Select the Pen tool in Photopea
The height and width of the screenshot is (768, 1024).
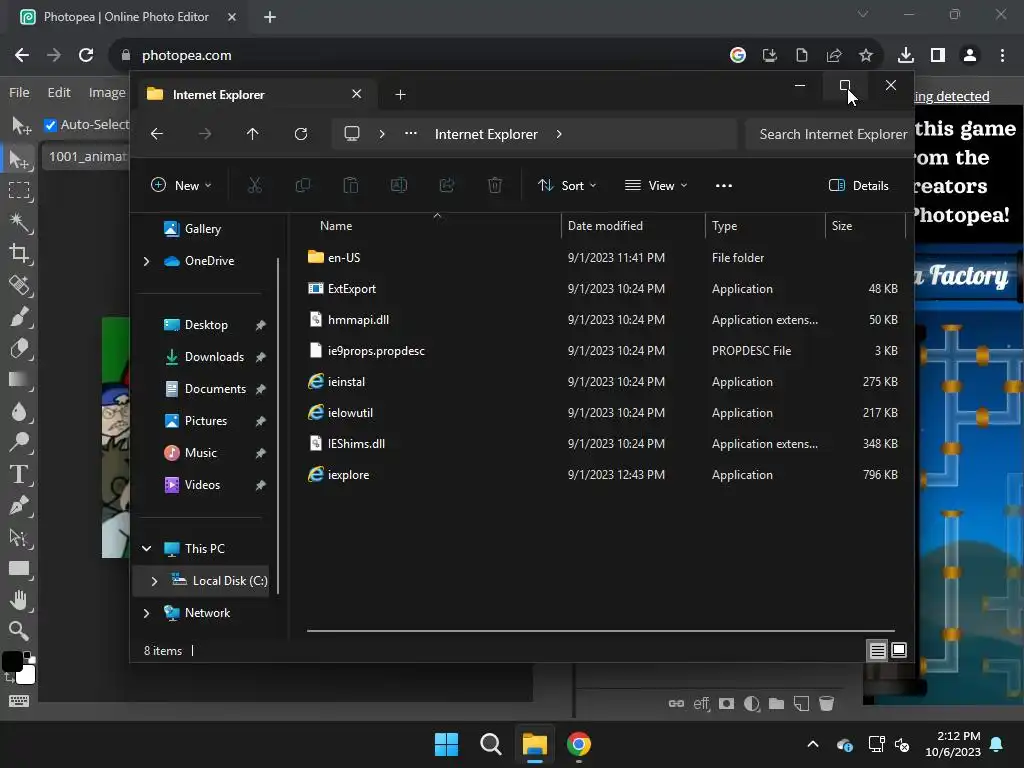click(x=20, y=505)
